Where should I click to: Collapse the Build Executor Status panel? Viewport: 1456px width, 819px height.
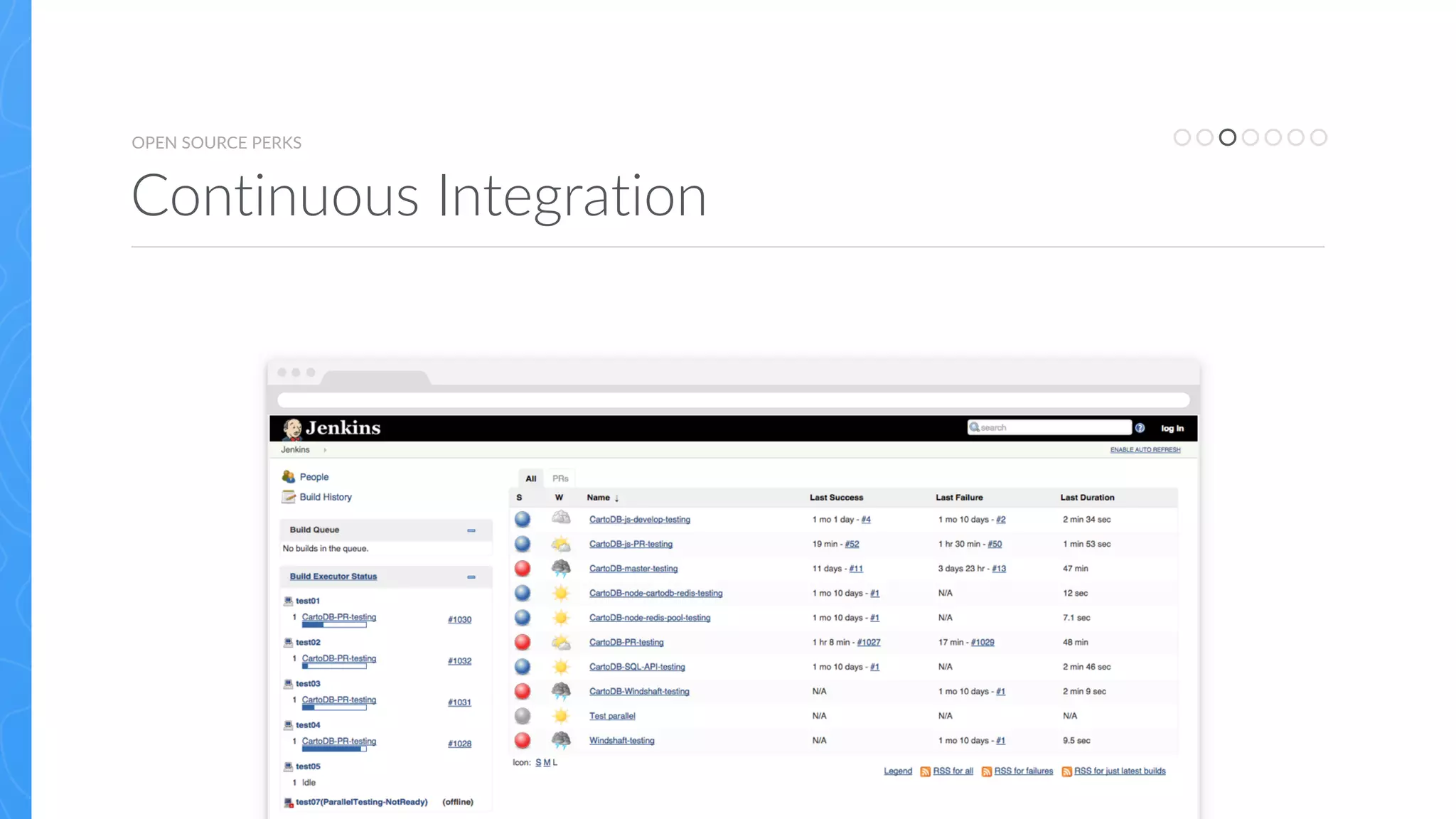pos(471,577)
